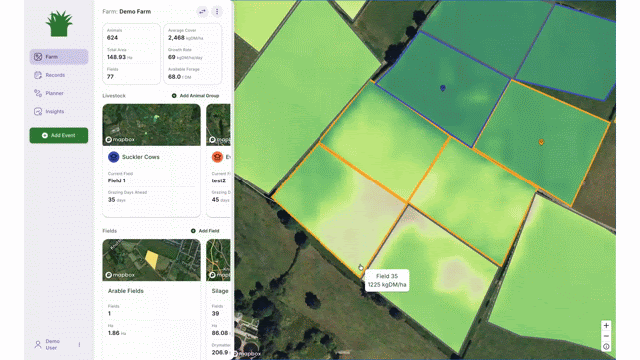640x360 pixels.
Task: Open the Farm menu item
Action: [x=59, y=57]
